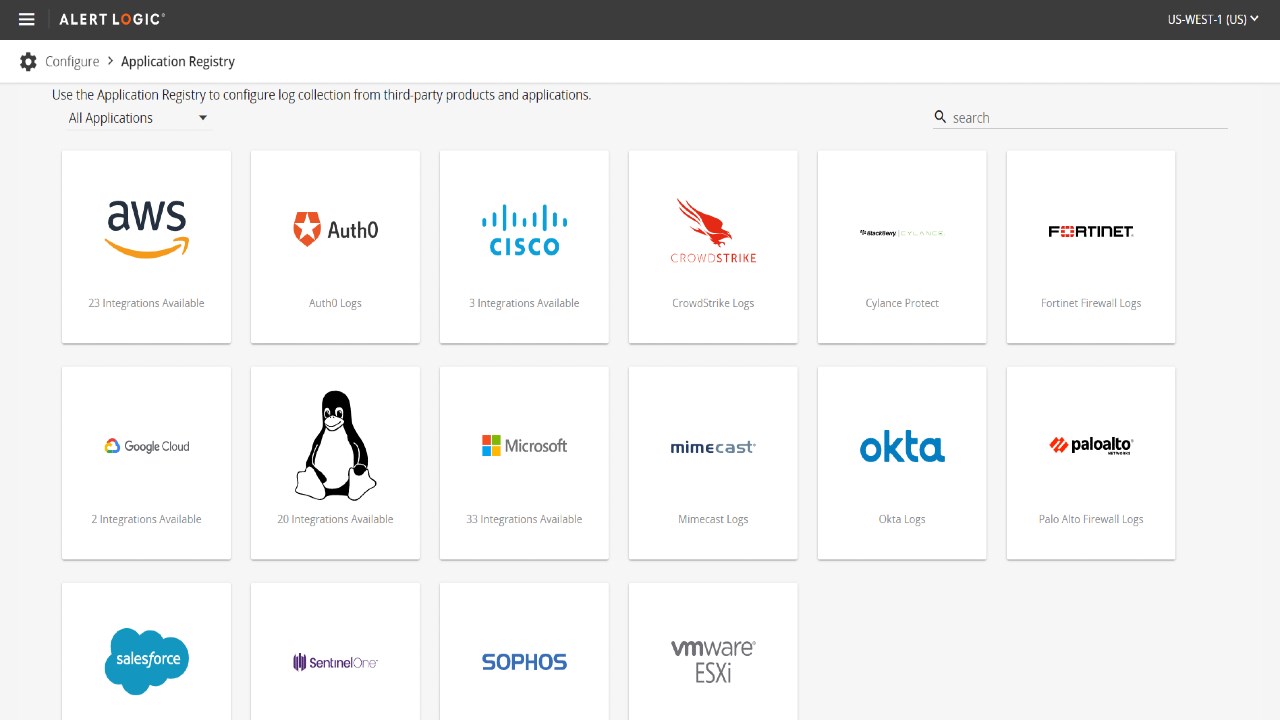Screen dimensions: 1280x720
Task: Open 2 Integrations Available under Google Cloud
Action: point(147,519)
